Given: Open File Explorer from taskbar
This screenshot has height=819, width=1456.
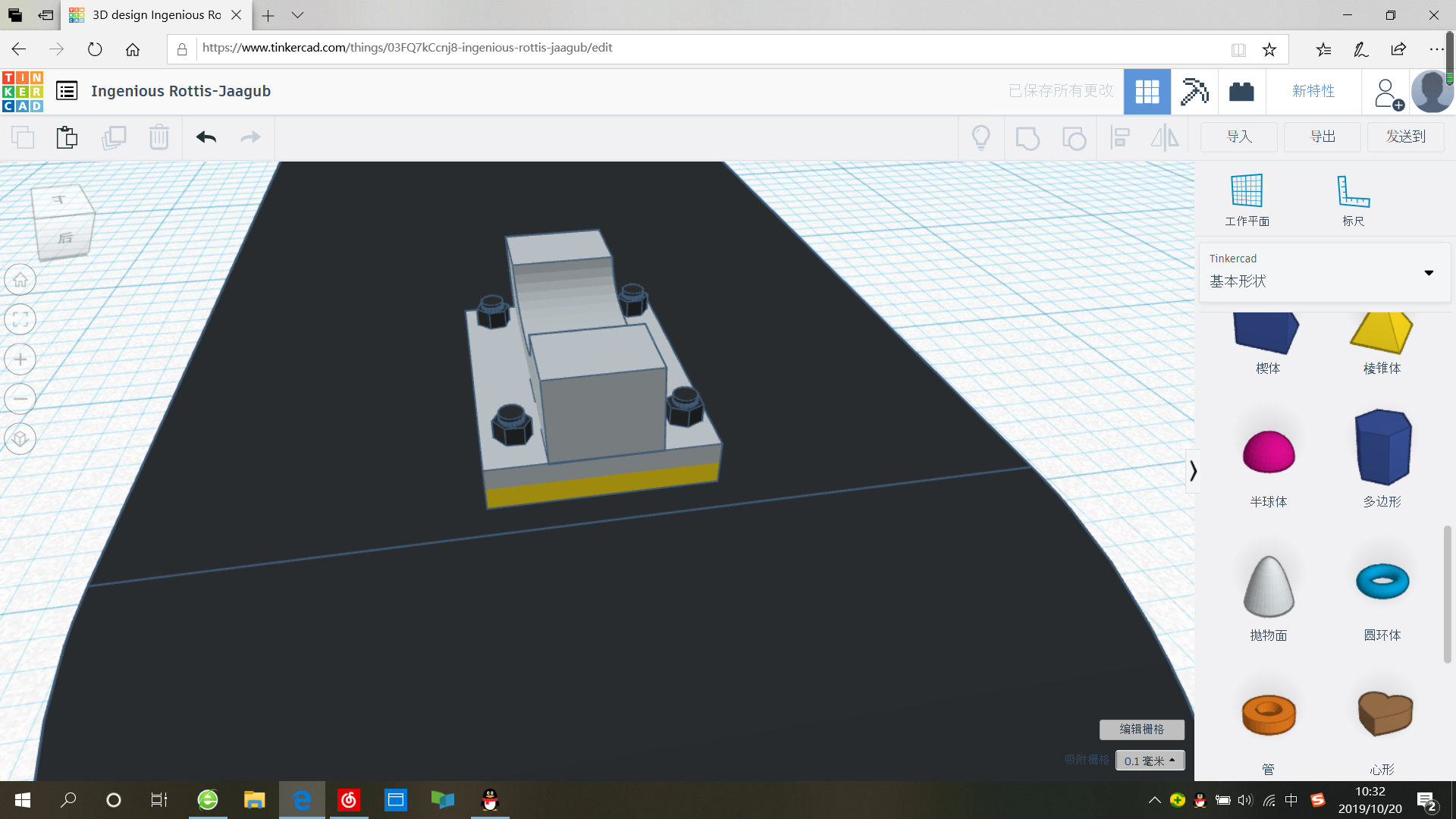Looking at the screenshot, I should click(x=254, y=800).
